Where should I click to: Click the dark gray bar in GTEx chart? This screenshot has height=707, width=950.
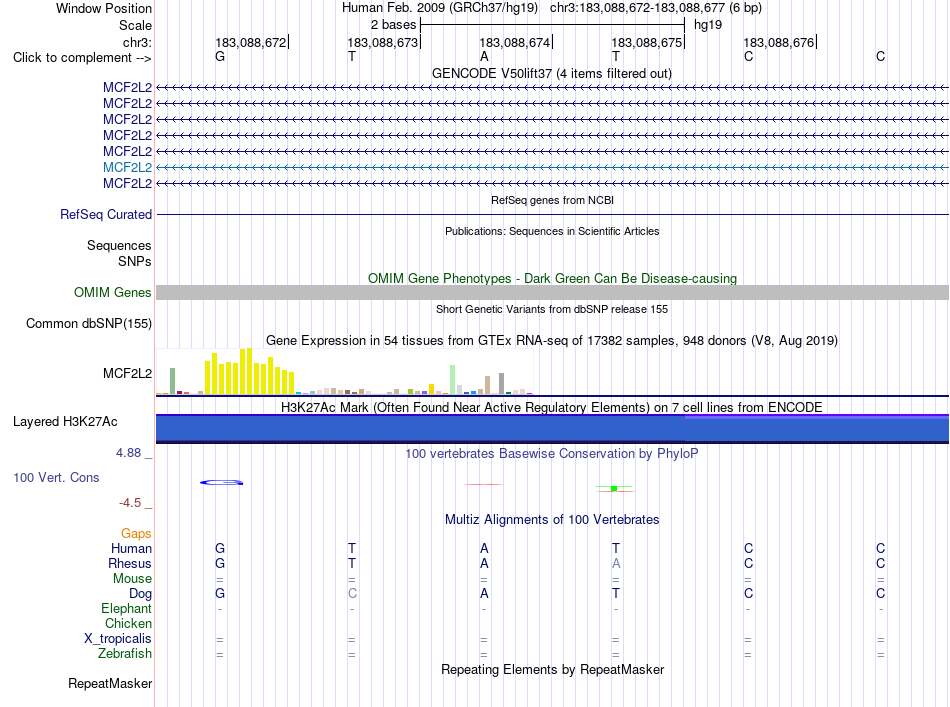point(502,383)
